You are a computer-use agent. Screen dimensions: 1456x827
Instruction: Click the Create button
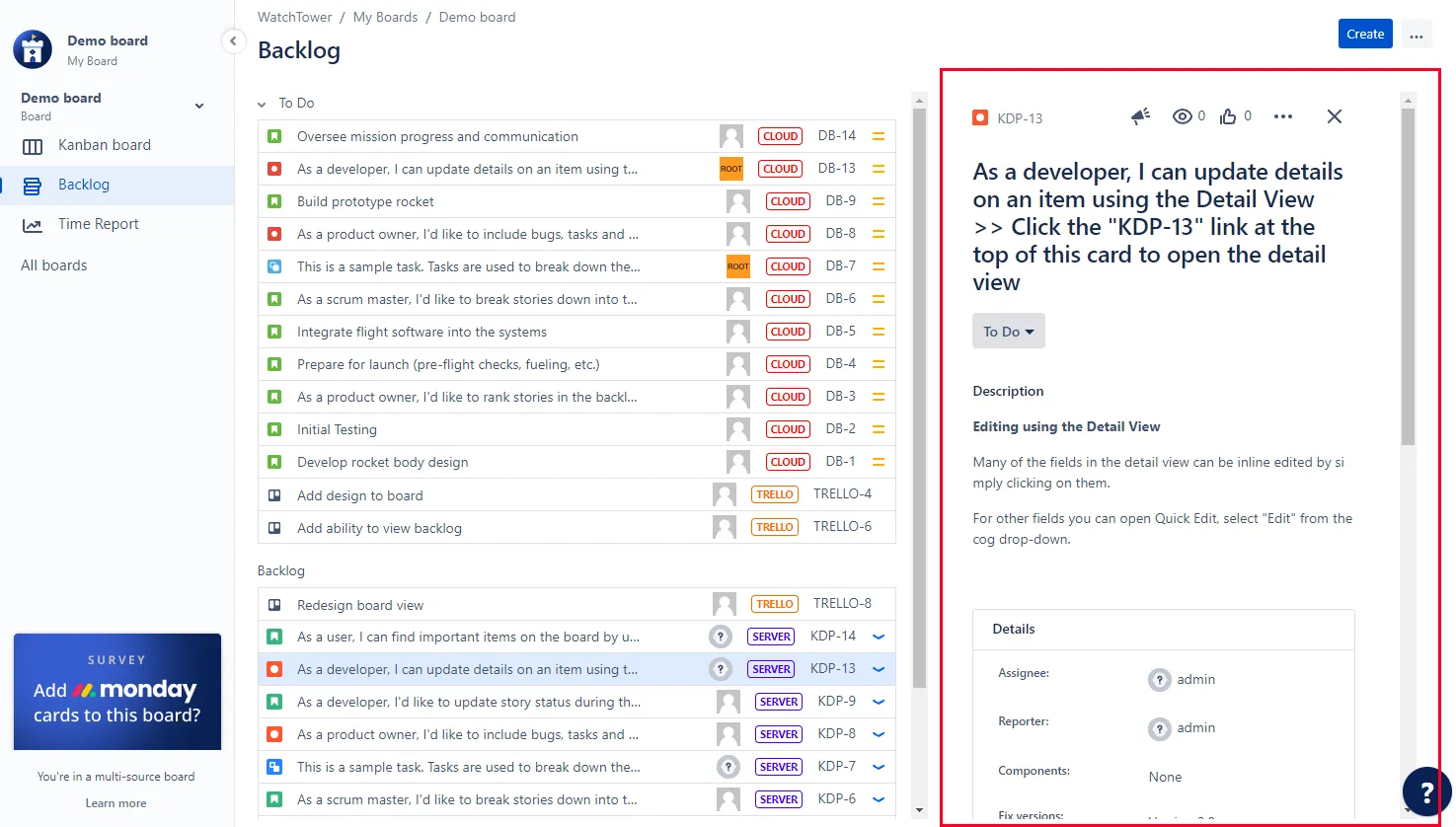1365,34
